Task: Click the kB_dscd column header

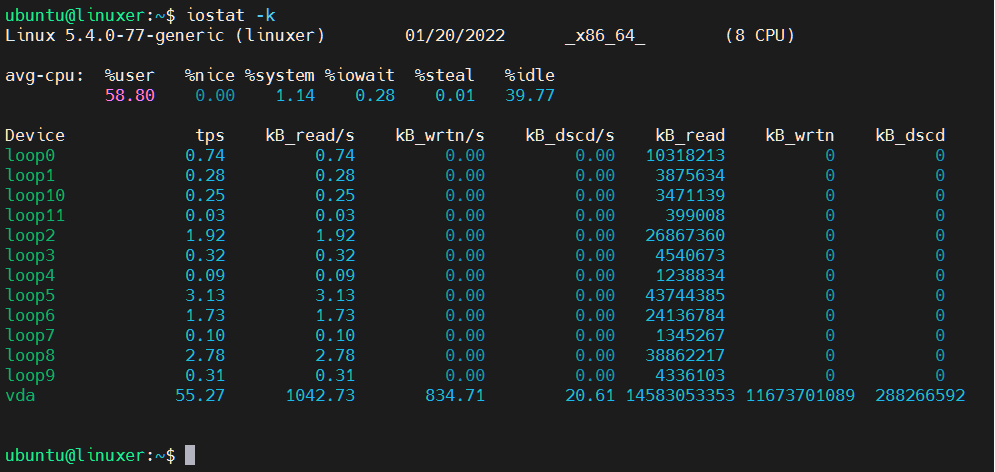Action: coord(911,135)
